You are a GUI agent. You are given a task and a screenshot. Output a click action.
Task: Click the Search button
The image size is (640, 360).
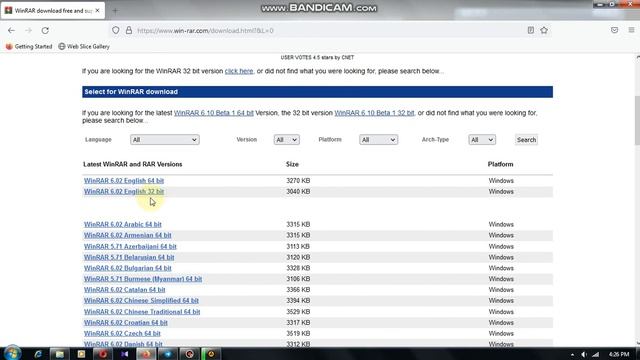point(526,140)
